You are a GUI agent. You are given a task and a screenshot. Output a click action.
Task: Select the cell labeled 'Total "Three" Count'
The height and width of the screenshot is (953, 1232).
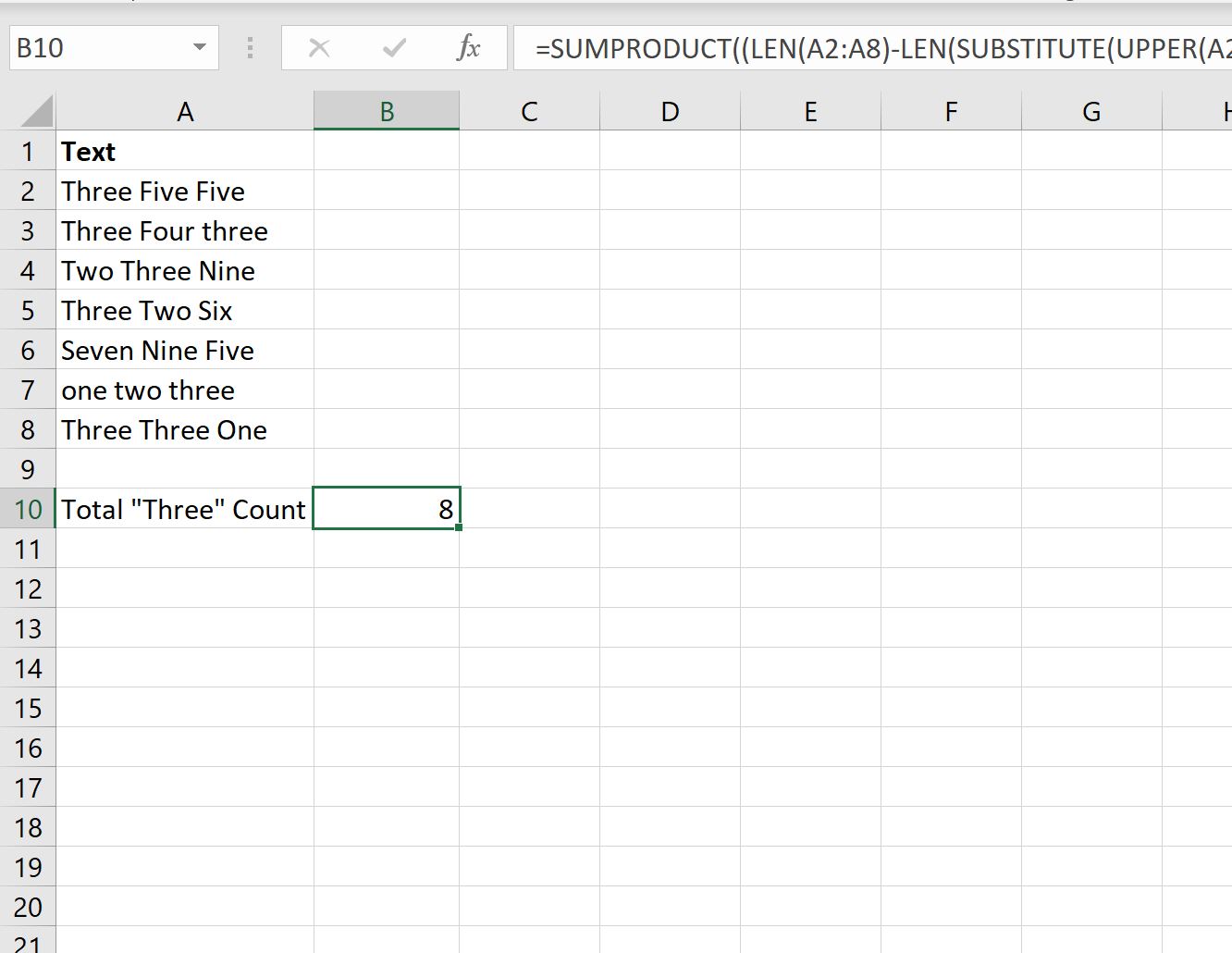tap(183, 509)
